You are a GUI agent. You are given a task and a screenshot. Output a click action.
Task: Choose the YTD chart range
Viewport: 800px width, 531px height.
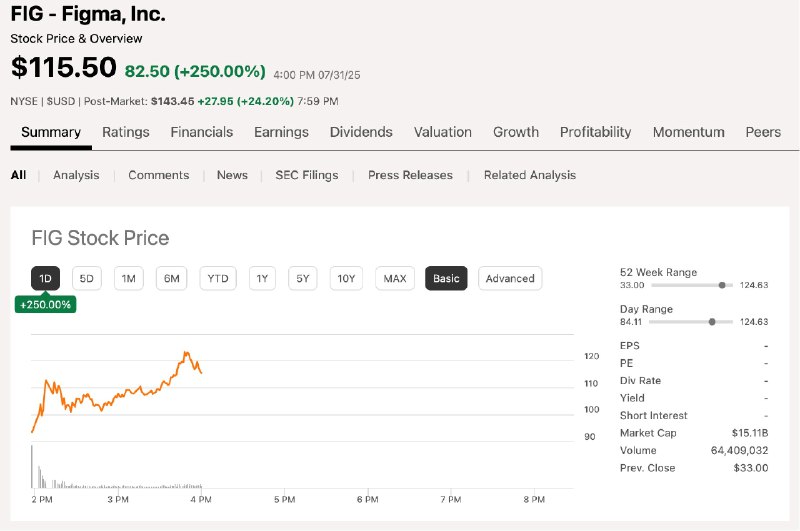click(218, 279)
